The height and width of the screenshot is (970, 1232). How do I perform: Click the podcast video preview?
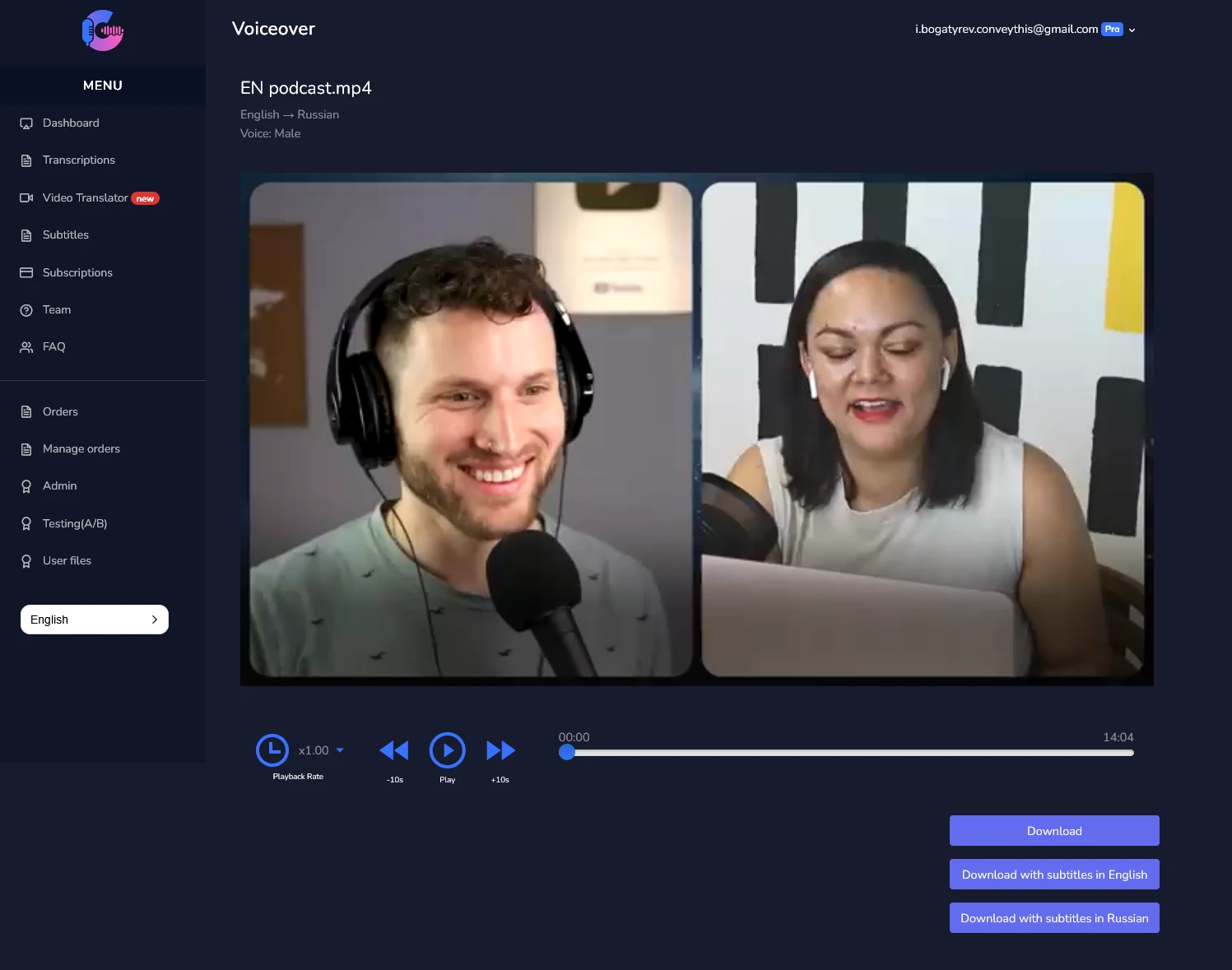(x=696, y=429)
